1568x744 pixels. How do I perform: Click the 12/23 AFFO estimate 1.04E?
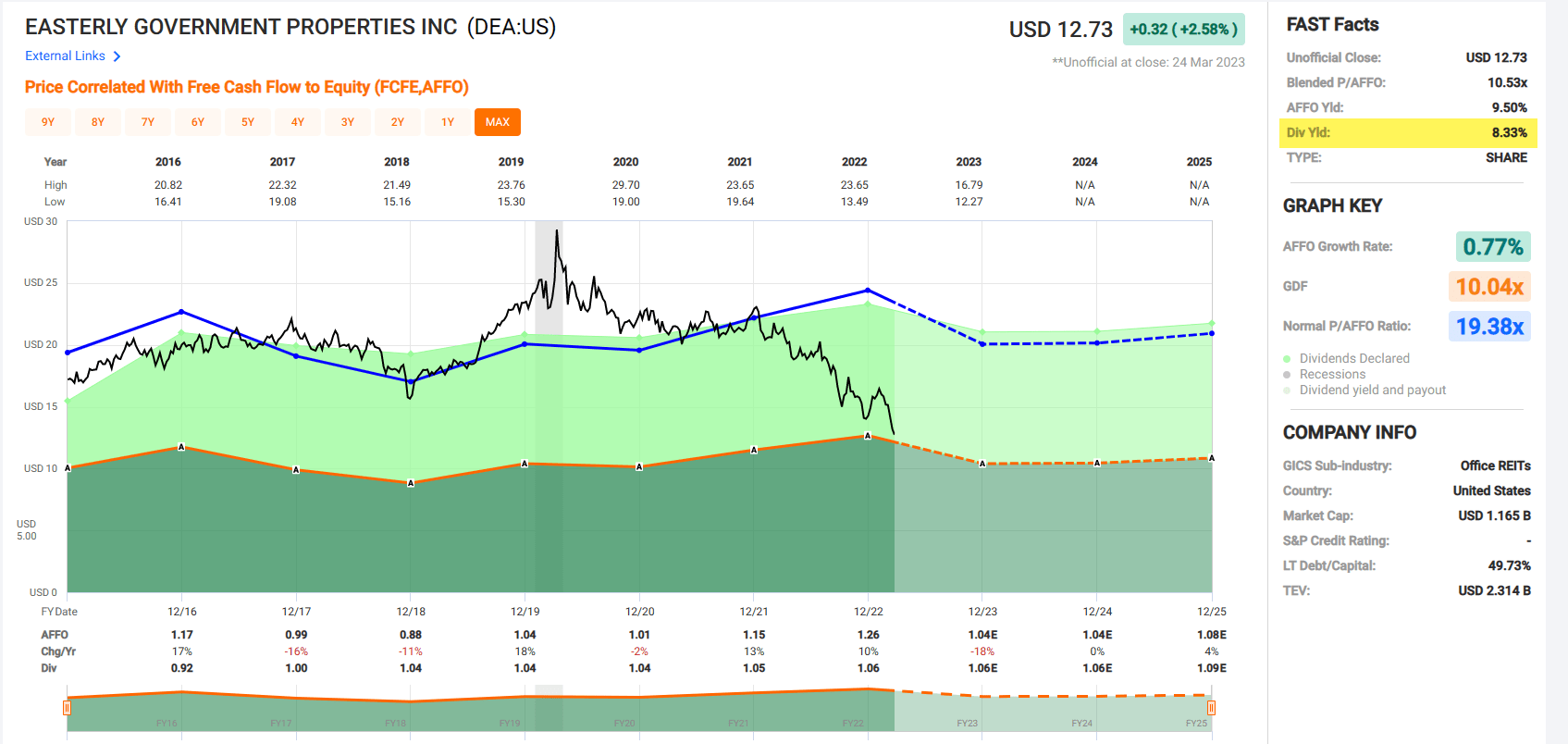(x=982, y=635)
